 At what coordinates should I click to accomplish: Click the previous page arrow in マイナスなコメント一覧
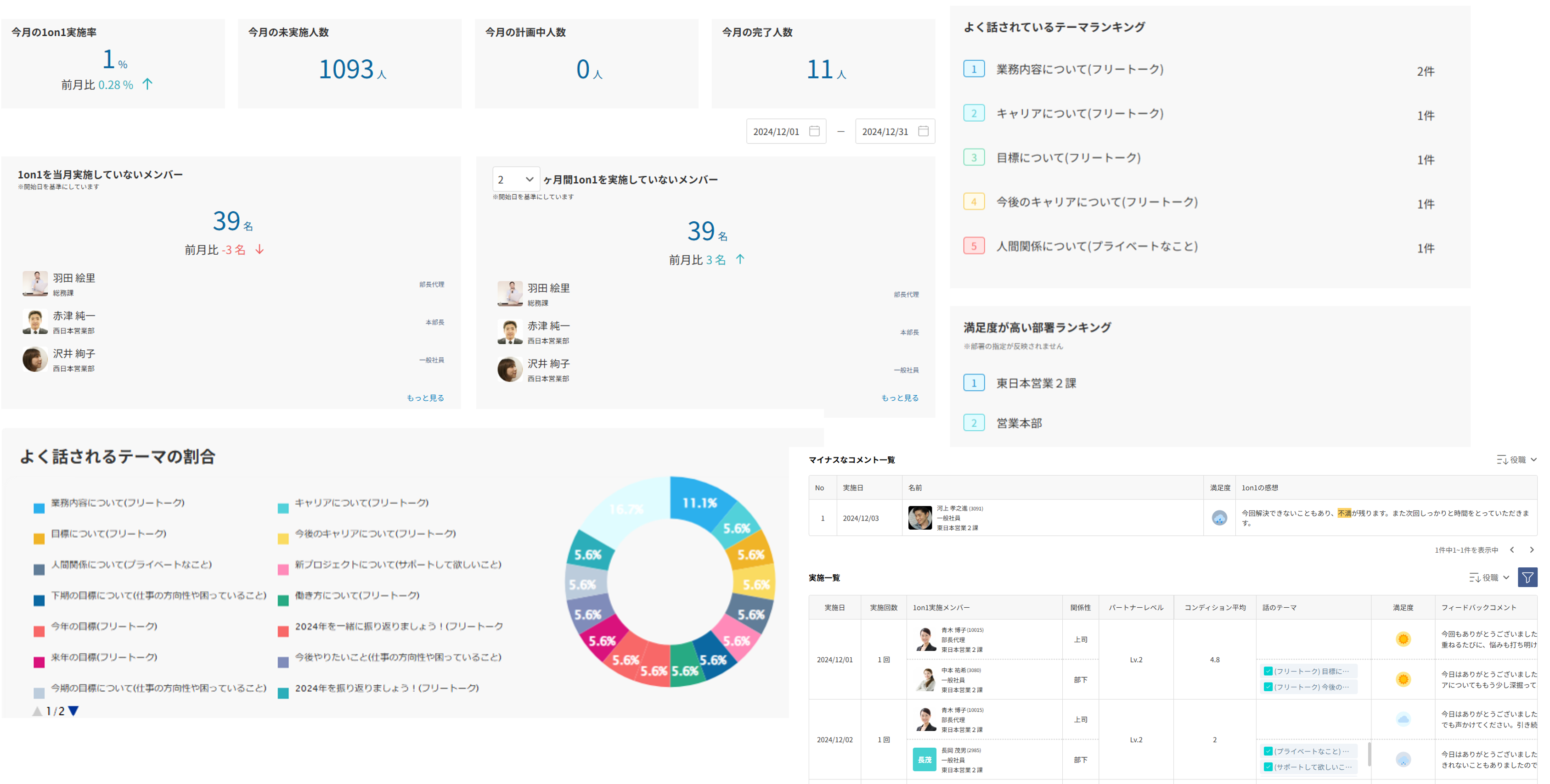(x=1511, y=549)
